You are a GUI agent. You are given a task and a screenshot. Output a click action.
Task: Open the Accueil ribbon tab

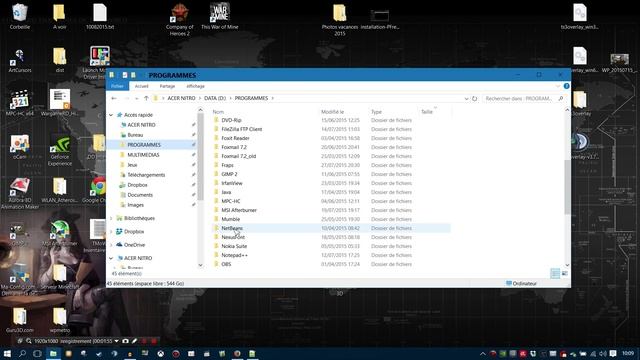pos(142,86)
